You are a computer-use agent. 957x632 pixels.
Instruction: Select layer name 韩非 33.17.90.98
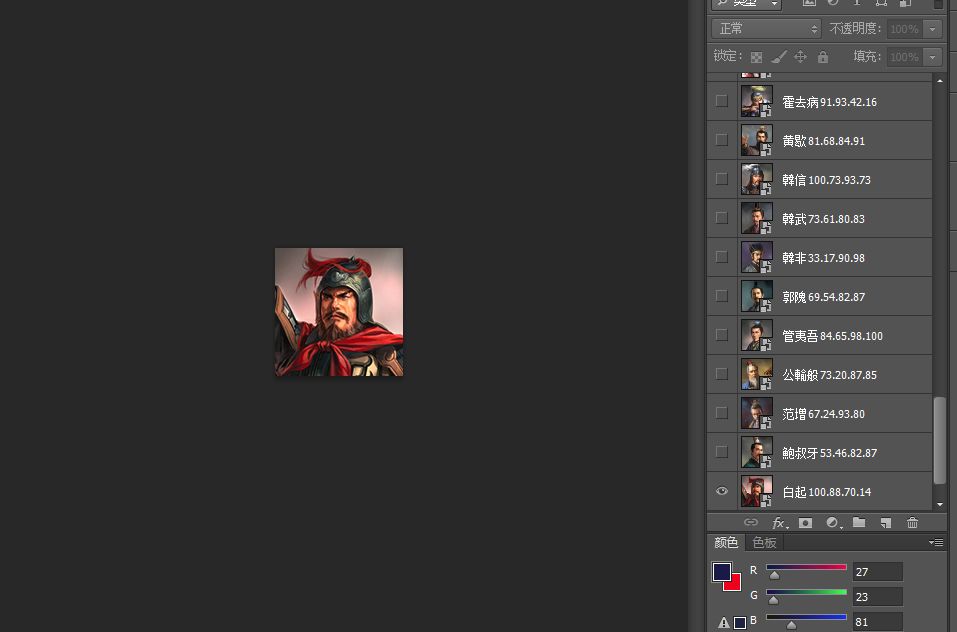click(823, 258)
